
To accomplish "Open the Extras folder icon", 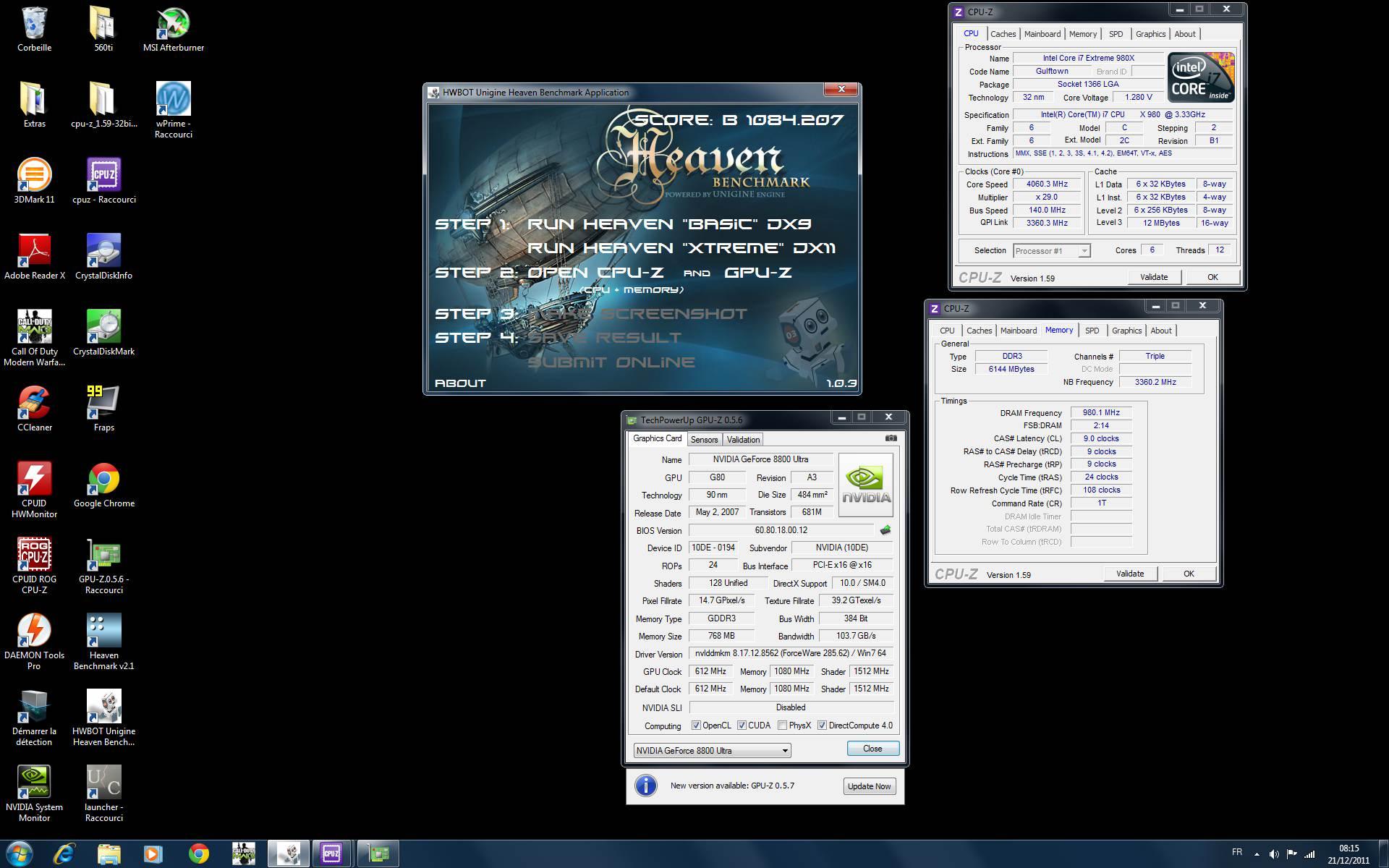I will (x=34, y=105).
